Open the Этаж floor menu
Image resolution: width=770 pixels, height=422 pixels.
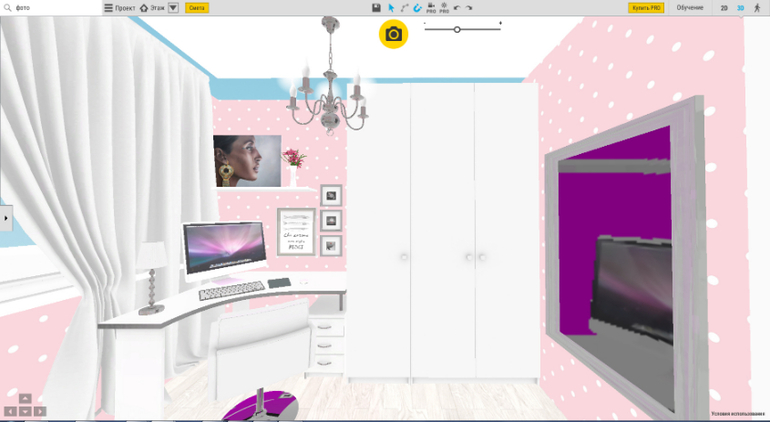152,8
